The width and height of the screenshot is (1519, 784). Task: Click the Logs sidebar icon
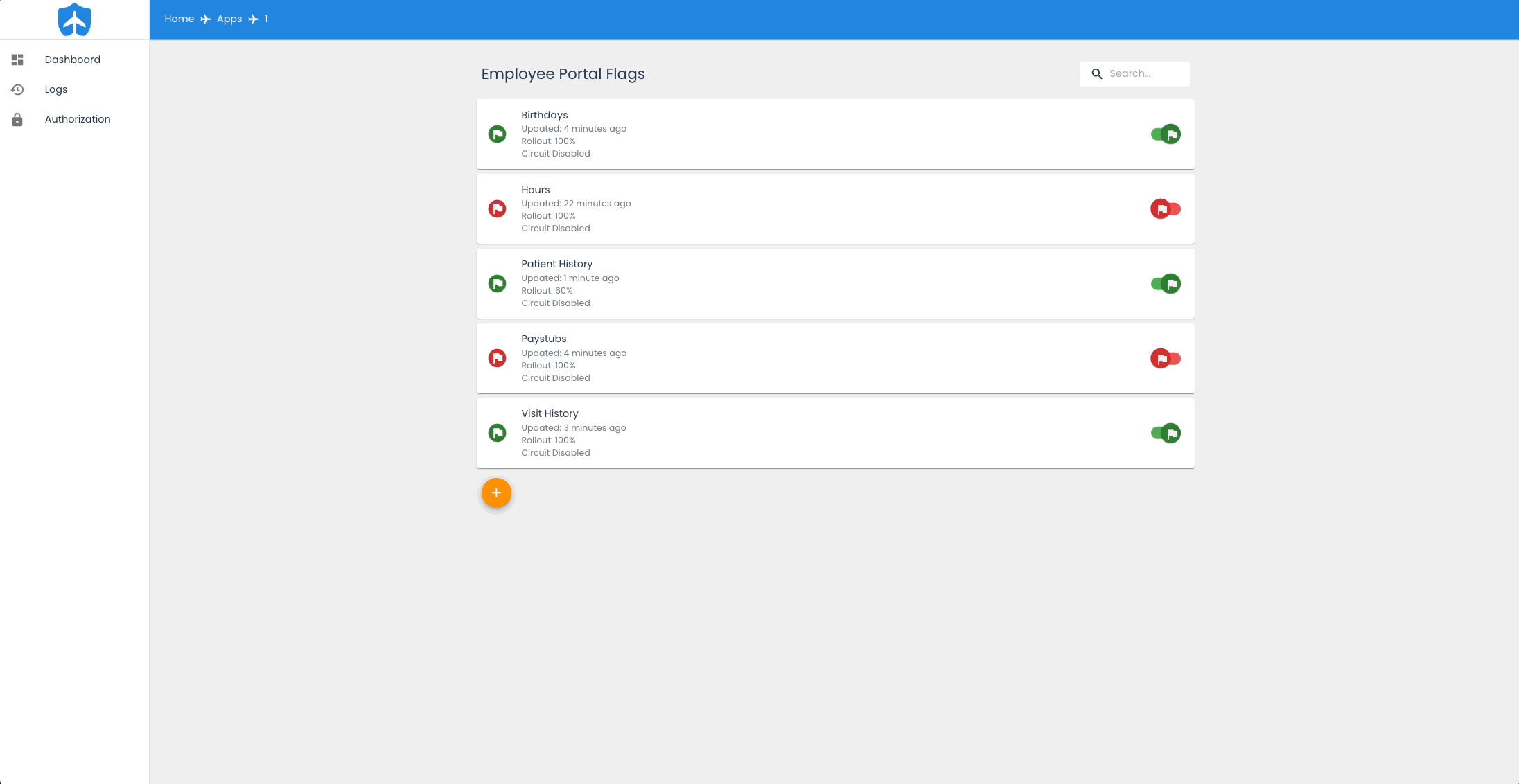coord(17,89)
